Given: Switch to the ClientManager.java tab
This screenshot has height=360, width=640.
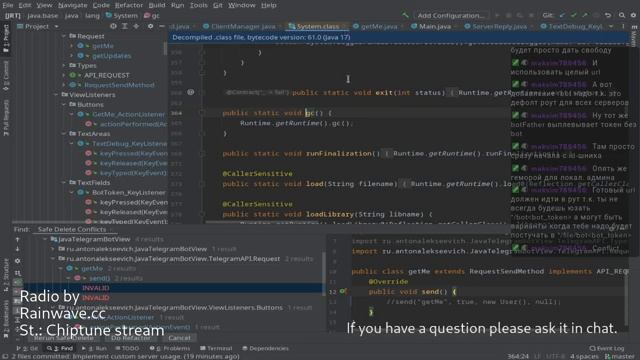Looking at the screenshot, I should coord(239,26).
